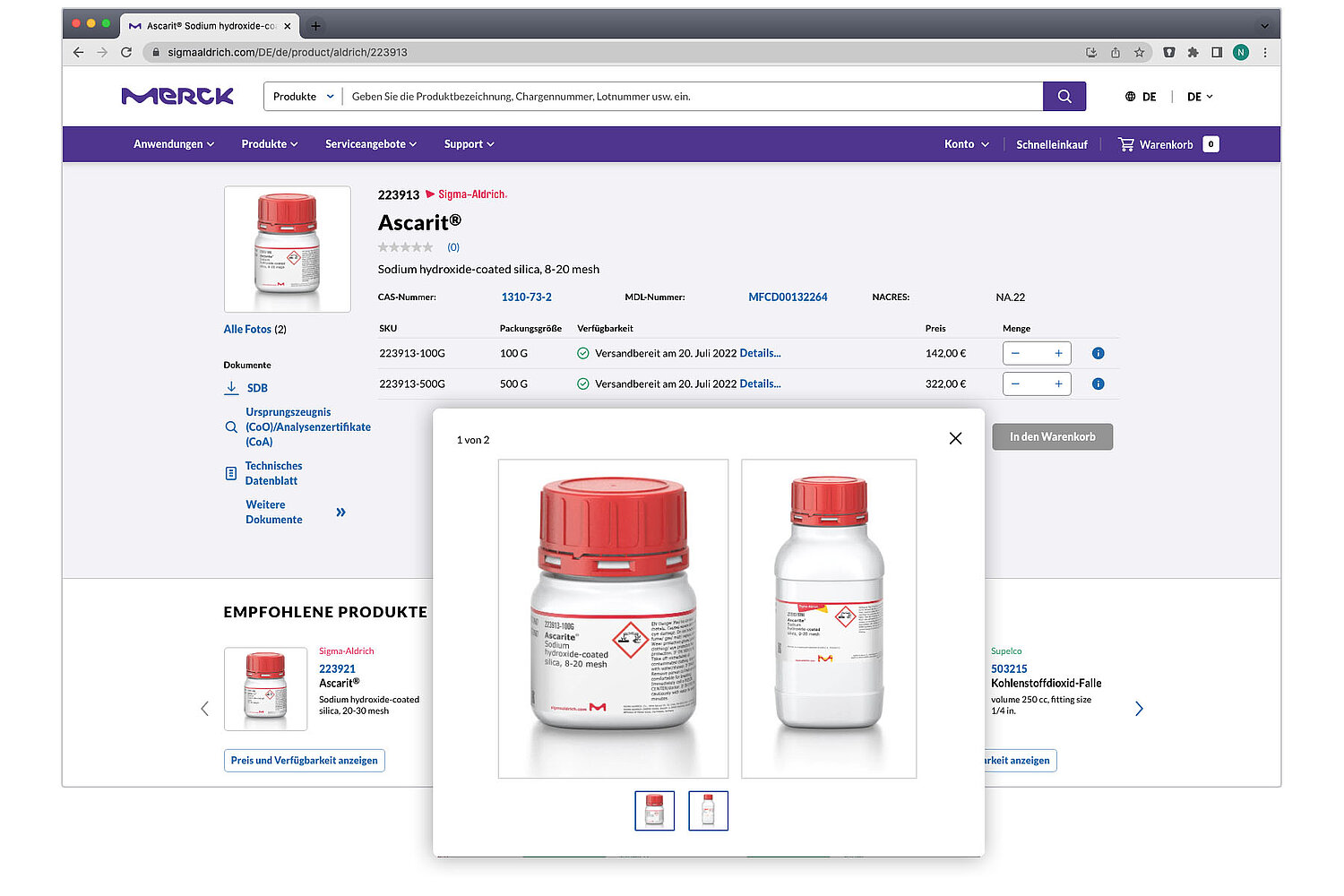1344x896 pixels.
Task: Expand the Produkte navigation menu
Action: coord(270,144)
